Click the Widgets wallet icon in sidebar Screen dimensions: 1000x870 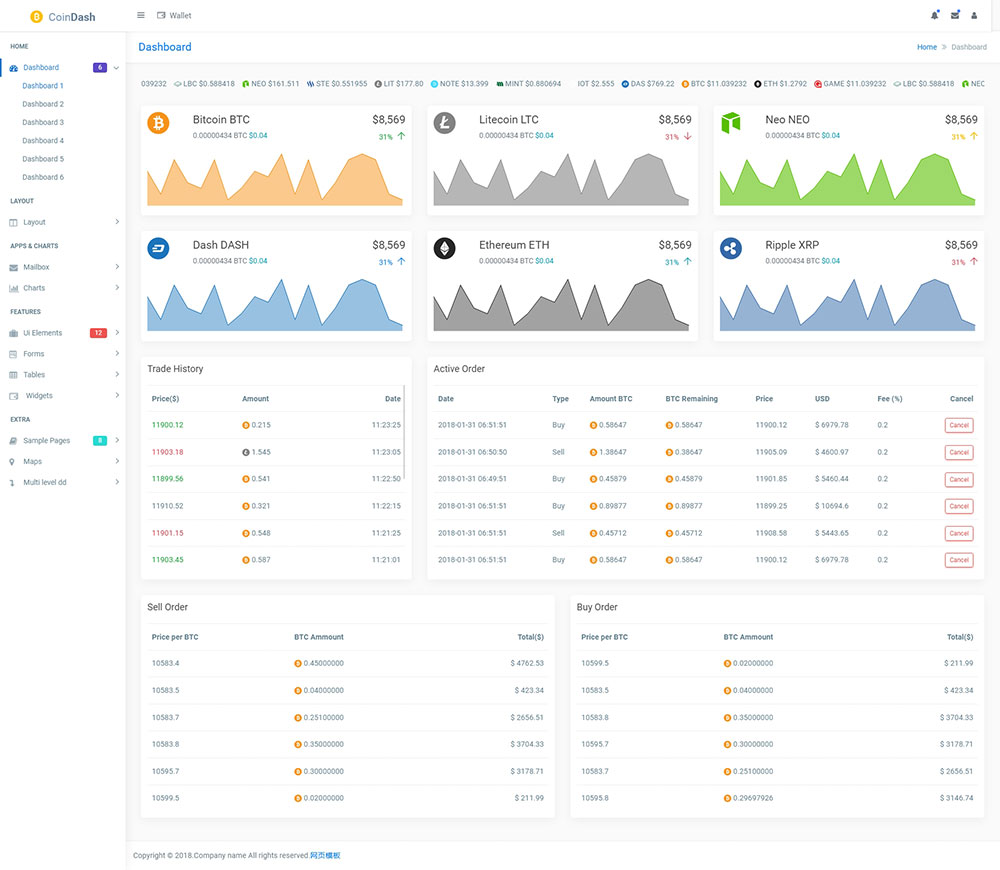(x=13, y=396)
